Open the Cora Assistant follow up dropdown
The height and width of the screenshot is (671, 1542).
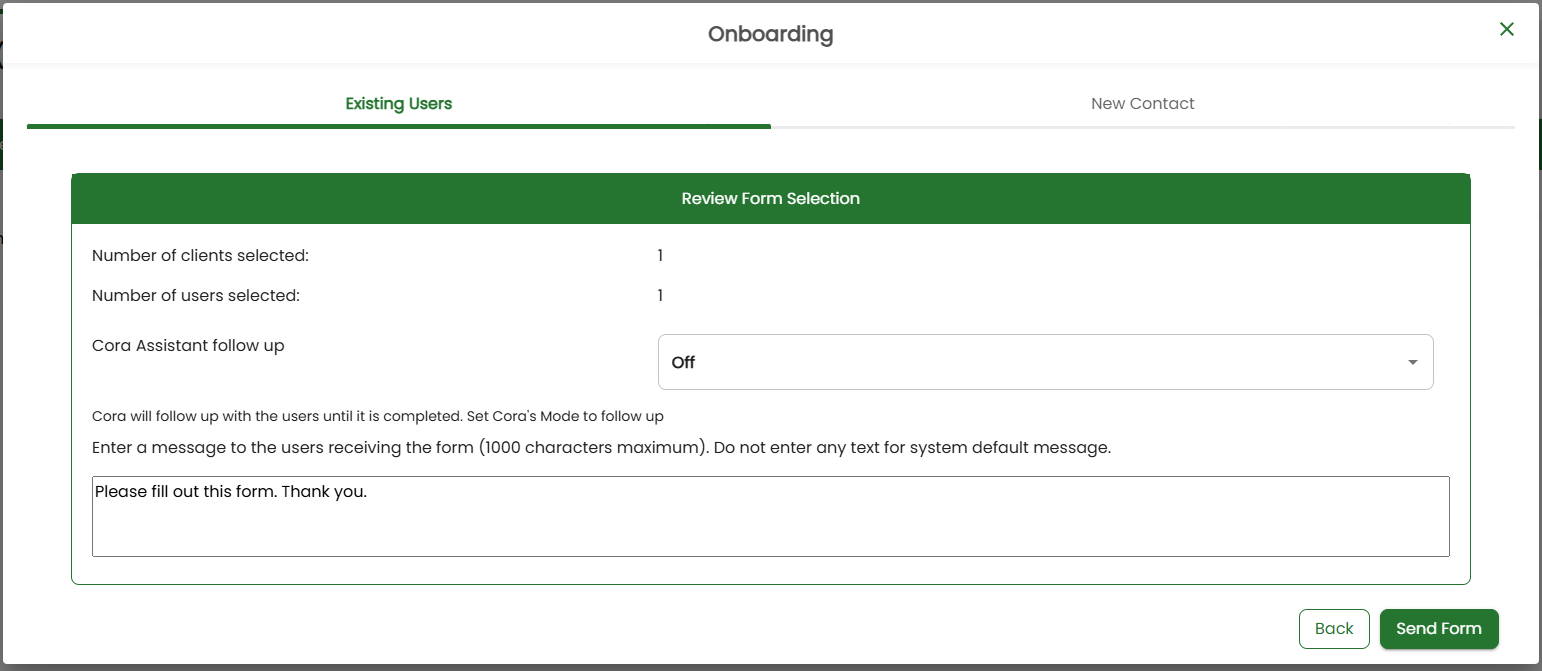(1044, 362)
